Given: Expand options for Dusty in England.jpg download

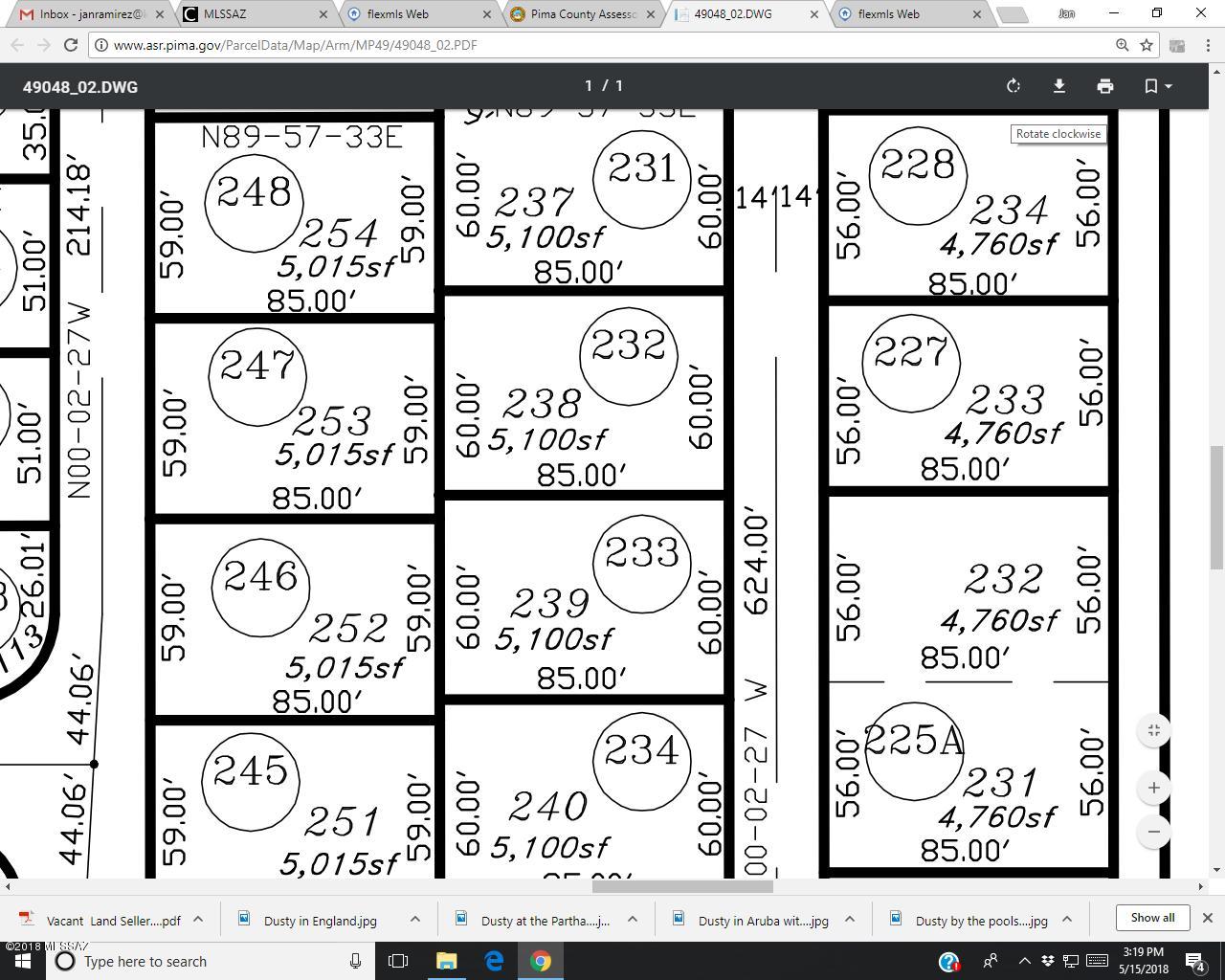Looking at the screenshot, I should pyautogui.click(x=415, y=919).
